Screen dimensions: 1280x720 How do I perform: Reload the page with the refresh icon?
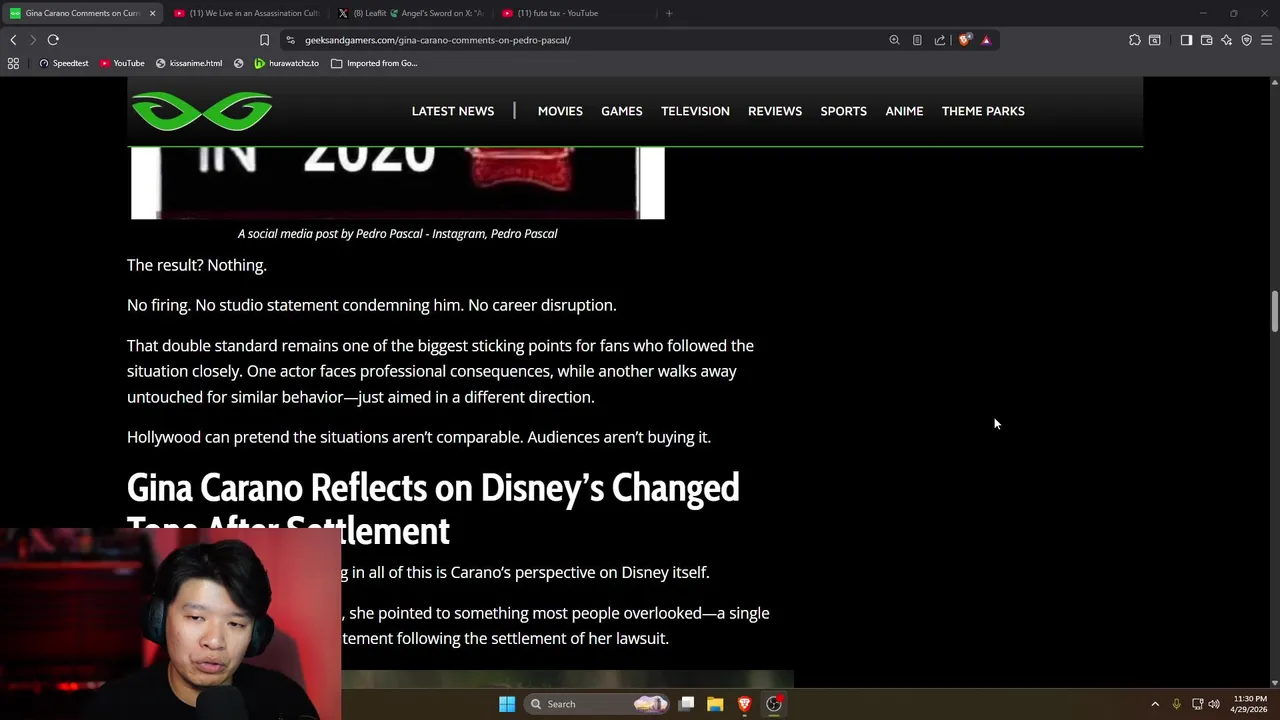(53, 40)
